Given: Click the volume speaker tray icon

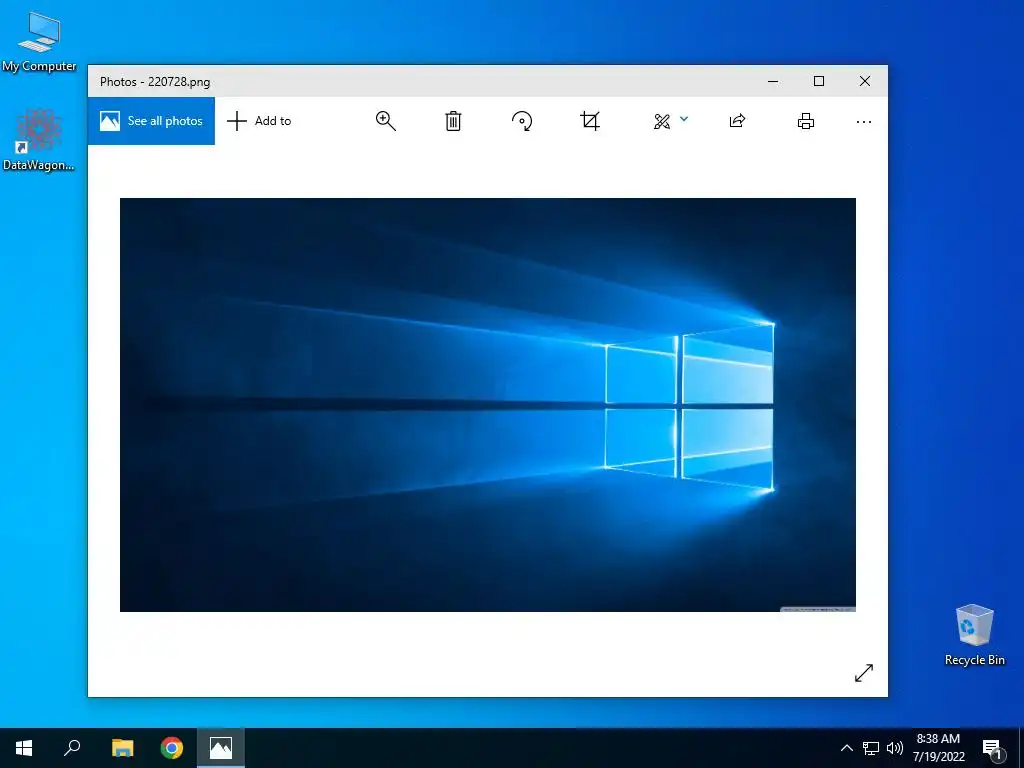Looking at the screenshot, I should 895,748.
